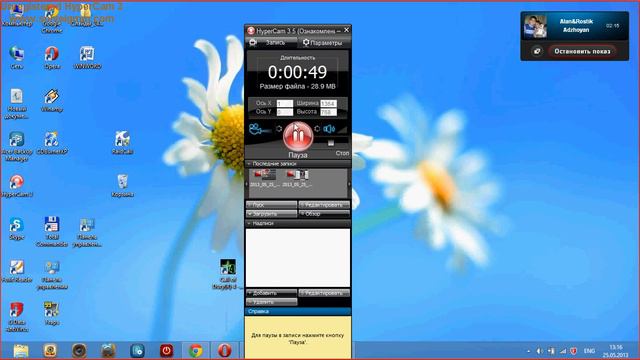Click the tray volume speaker icon

[539, 351]
